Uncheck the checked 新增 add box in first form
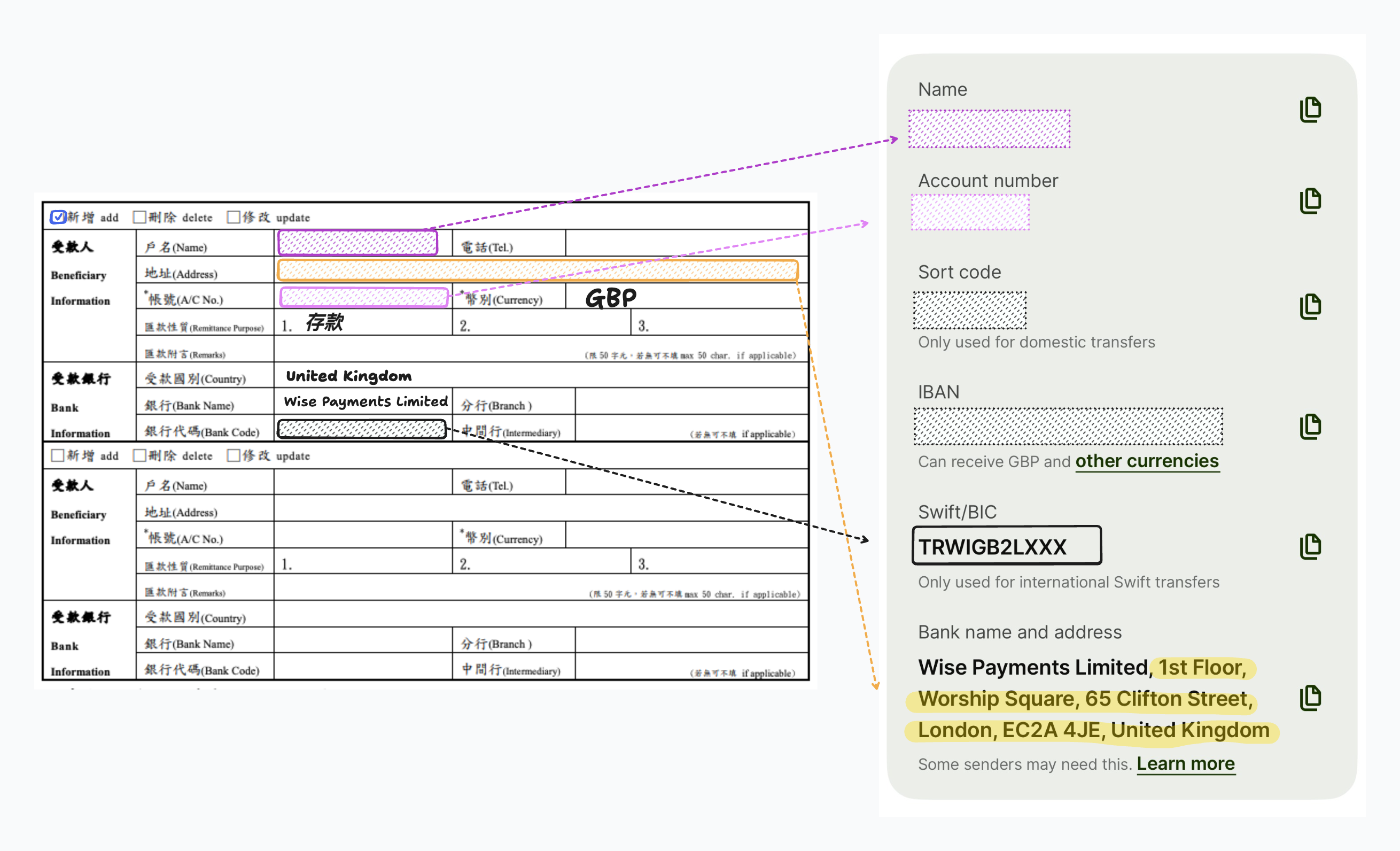The height and width of the screenshot is (851, 1400). pos(58,217)
